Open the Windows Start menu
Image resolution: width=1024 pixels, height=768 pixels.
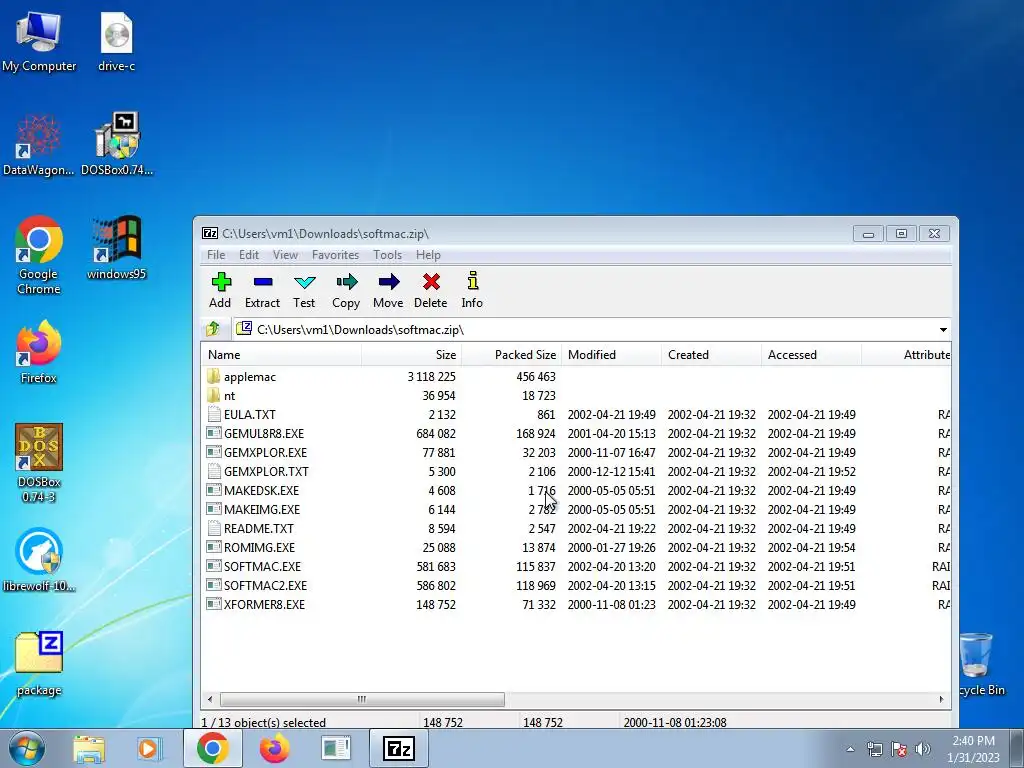coord(27,748)
